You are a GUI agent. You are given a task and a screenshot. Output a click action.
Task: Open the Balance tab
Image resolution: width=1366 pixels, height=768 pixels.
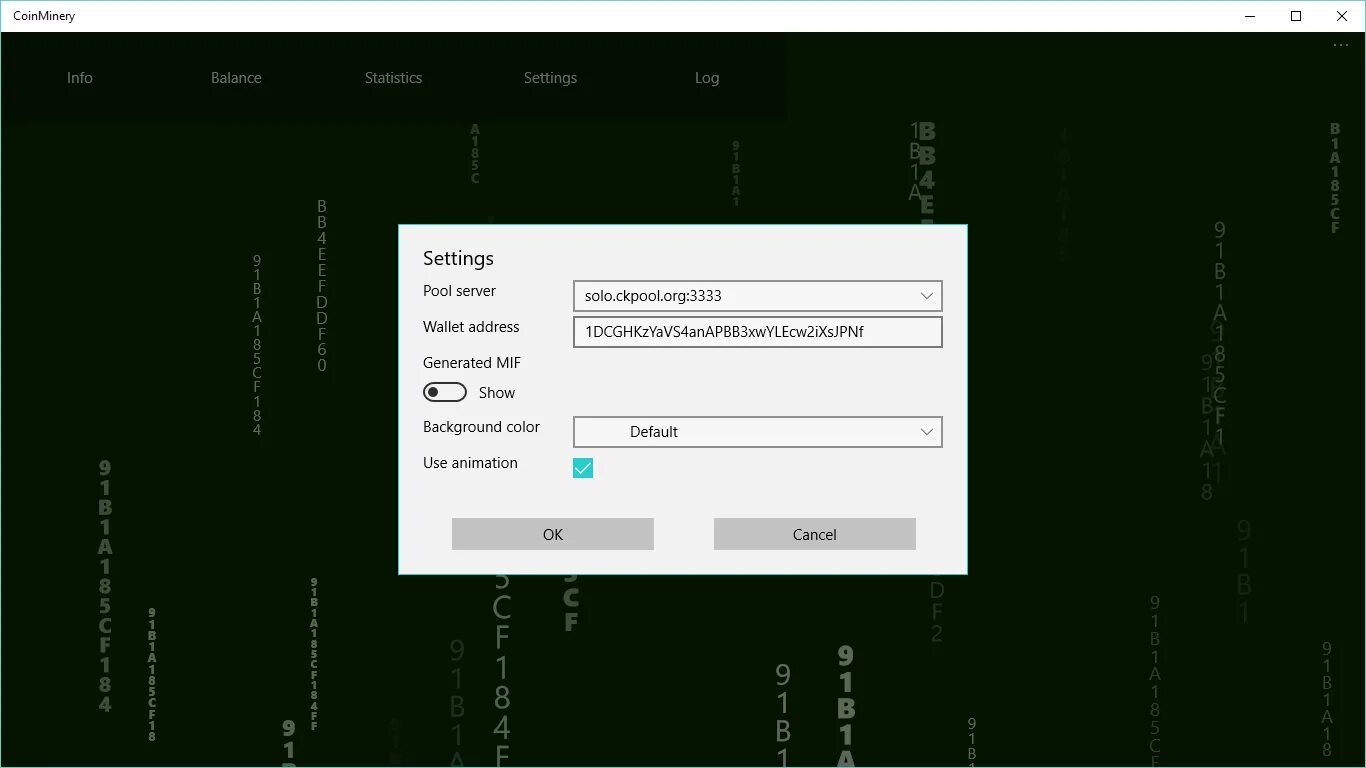coord(236,77)
